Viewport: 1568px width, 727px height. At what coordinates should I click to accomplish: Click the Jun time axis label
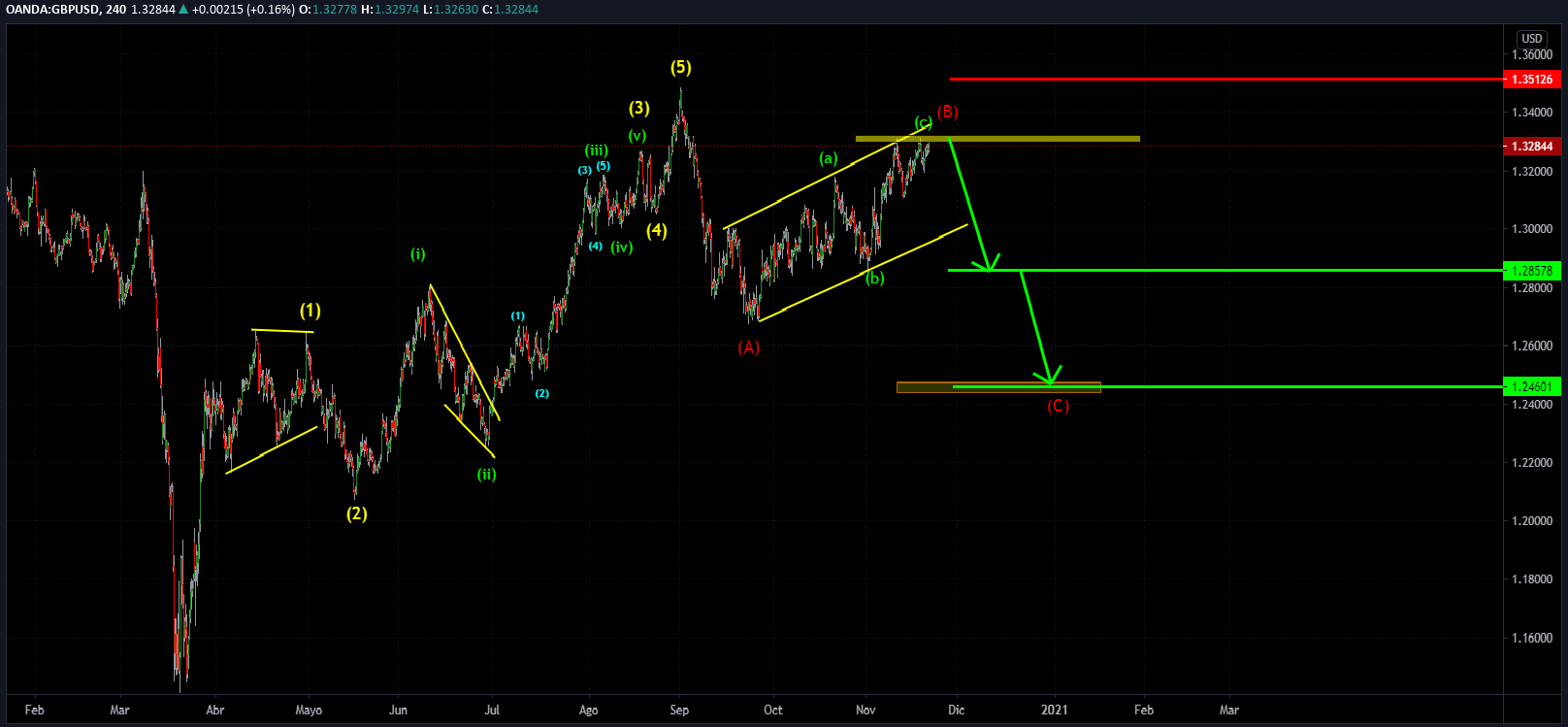click(x=398, y=710)
